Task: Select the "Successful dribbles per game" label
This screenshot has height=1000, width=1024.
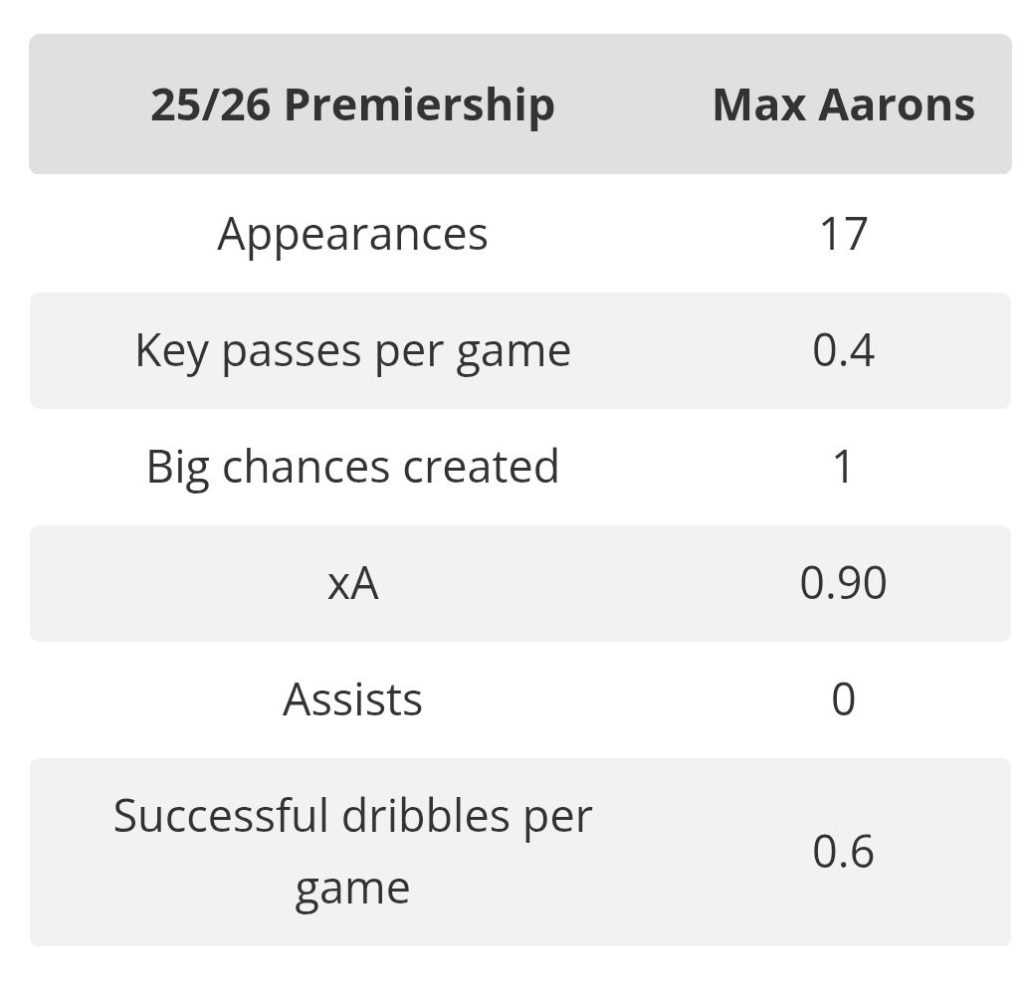Action: (352, 852)
